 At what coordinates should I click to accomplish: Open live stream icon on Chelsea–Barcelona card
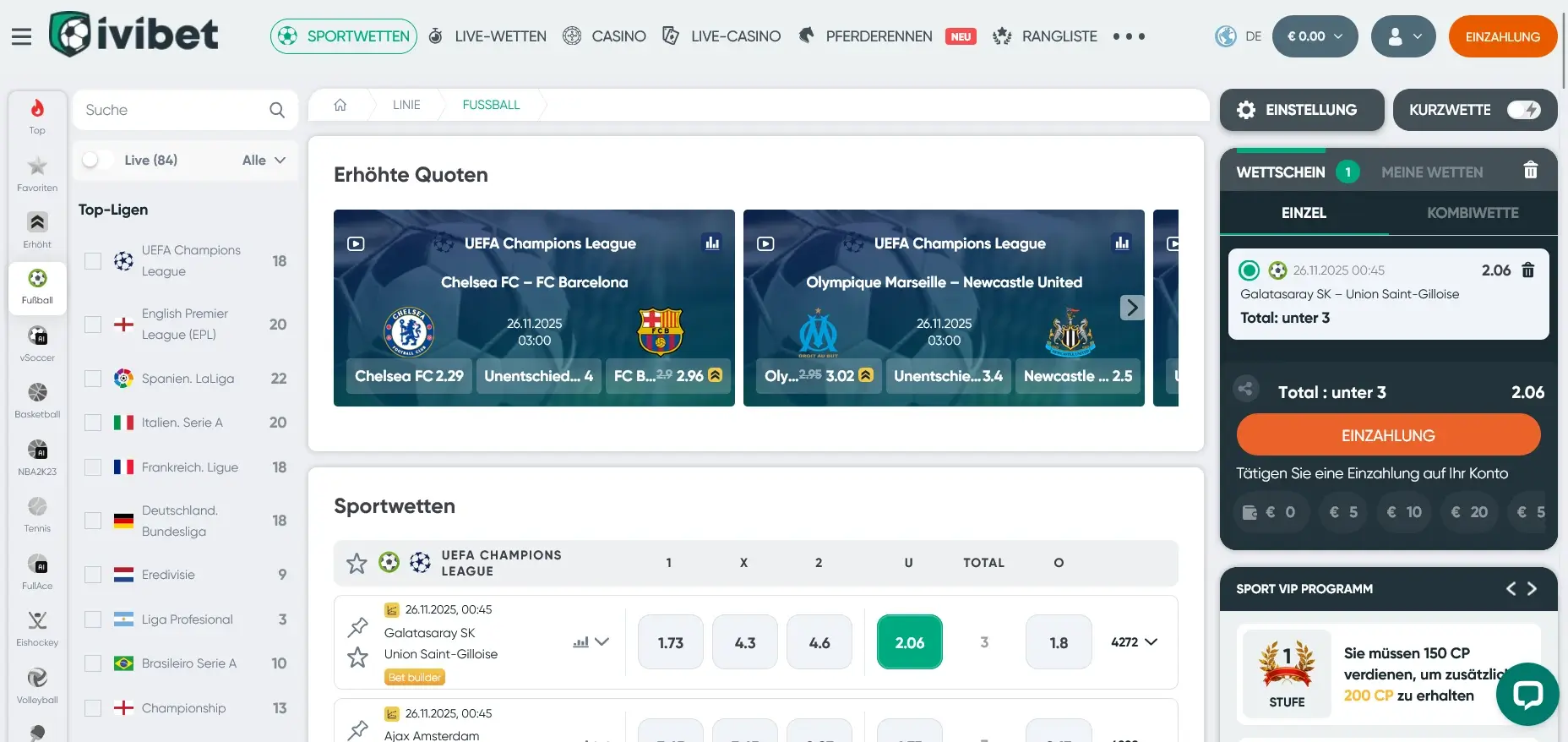click(x=356, y=243)
